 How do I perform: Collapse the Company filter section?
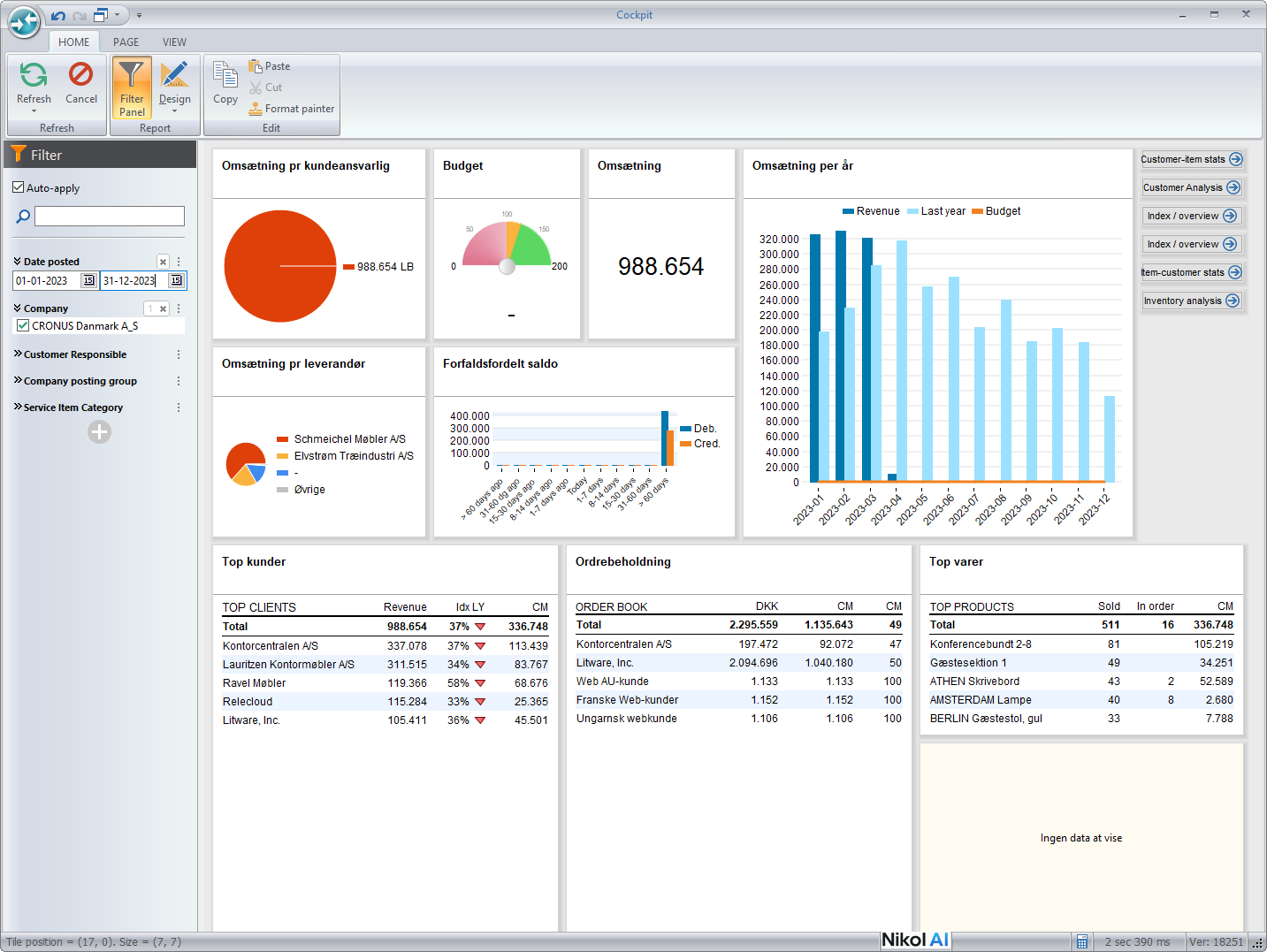tap(18, 308)
